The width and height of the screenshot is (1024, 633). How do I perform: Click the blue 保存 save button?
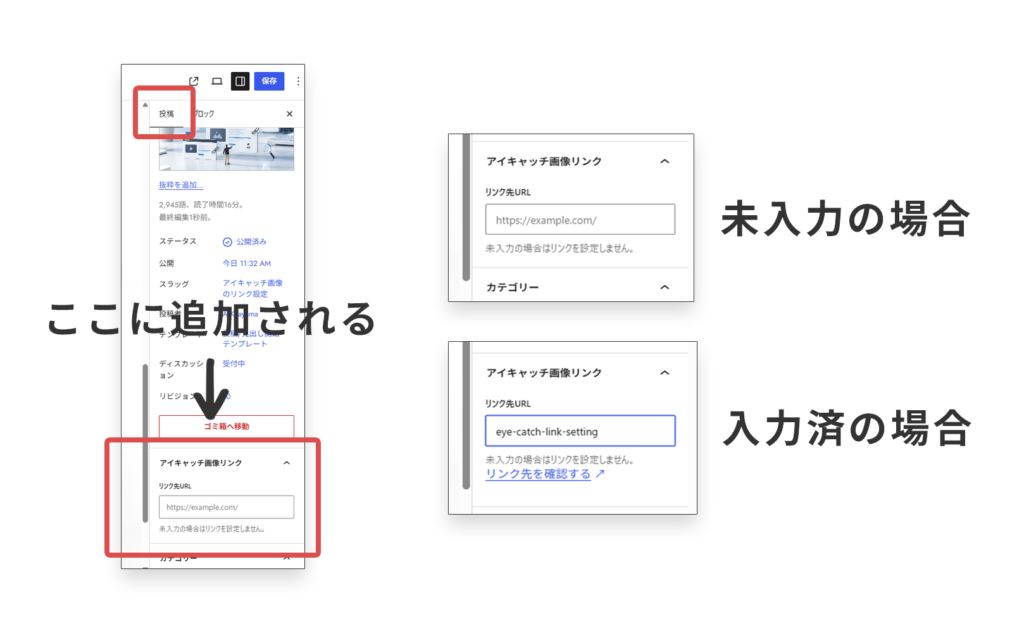pos(269,81)
